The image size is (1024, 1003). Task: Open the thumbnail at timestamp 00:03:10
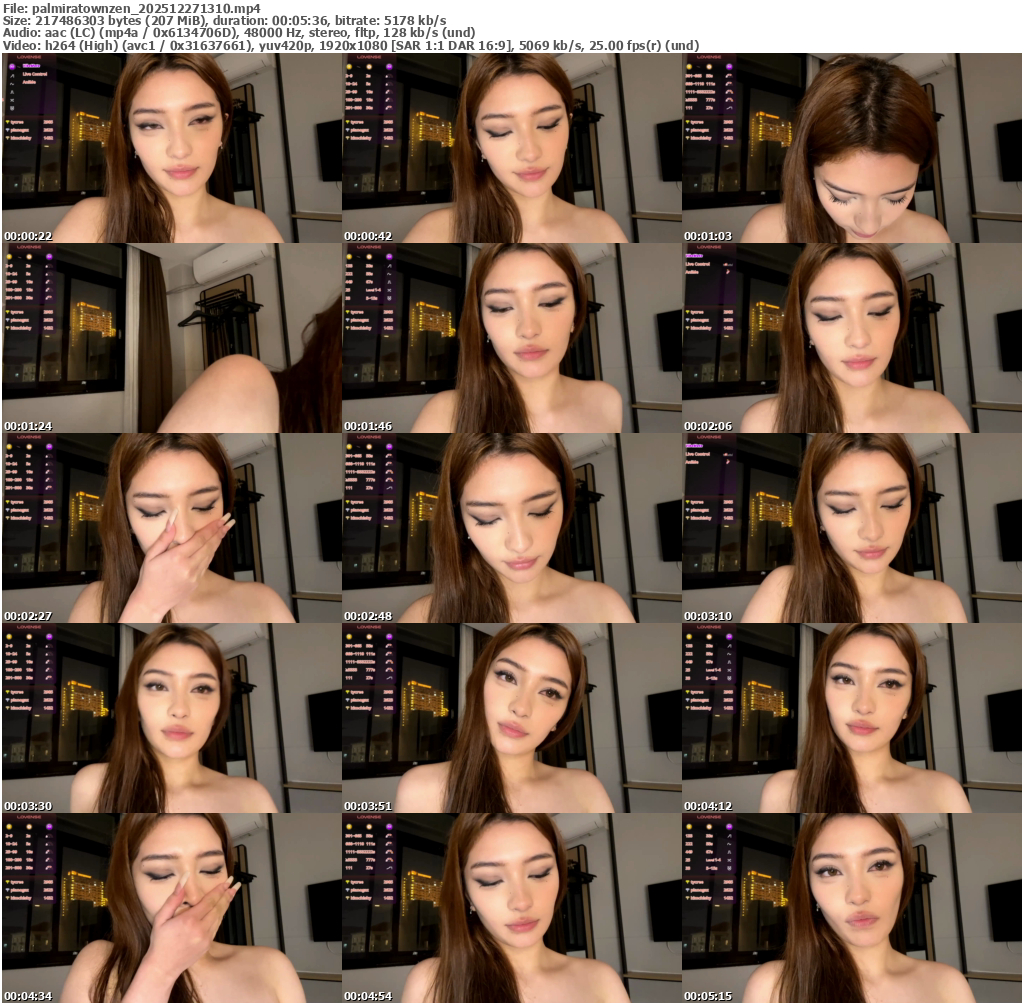pyautogui.click(x=852, y=528)
